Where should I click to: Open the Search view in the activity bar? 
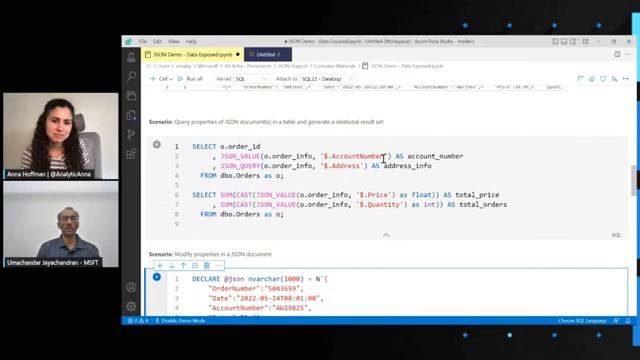[131, 76]
